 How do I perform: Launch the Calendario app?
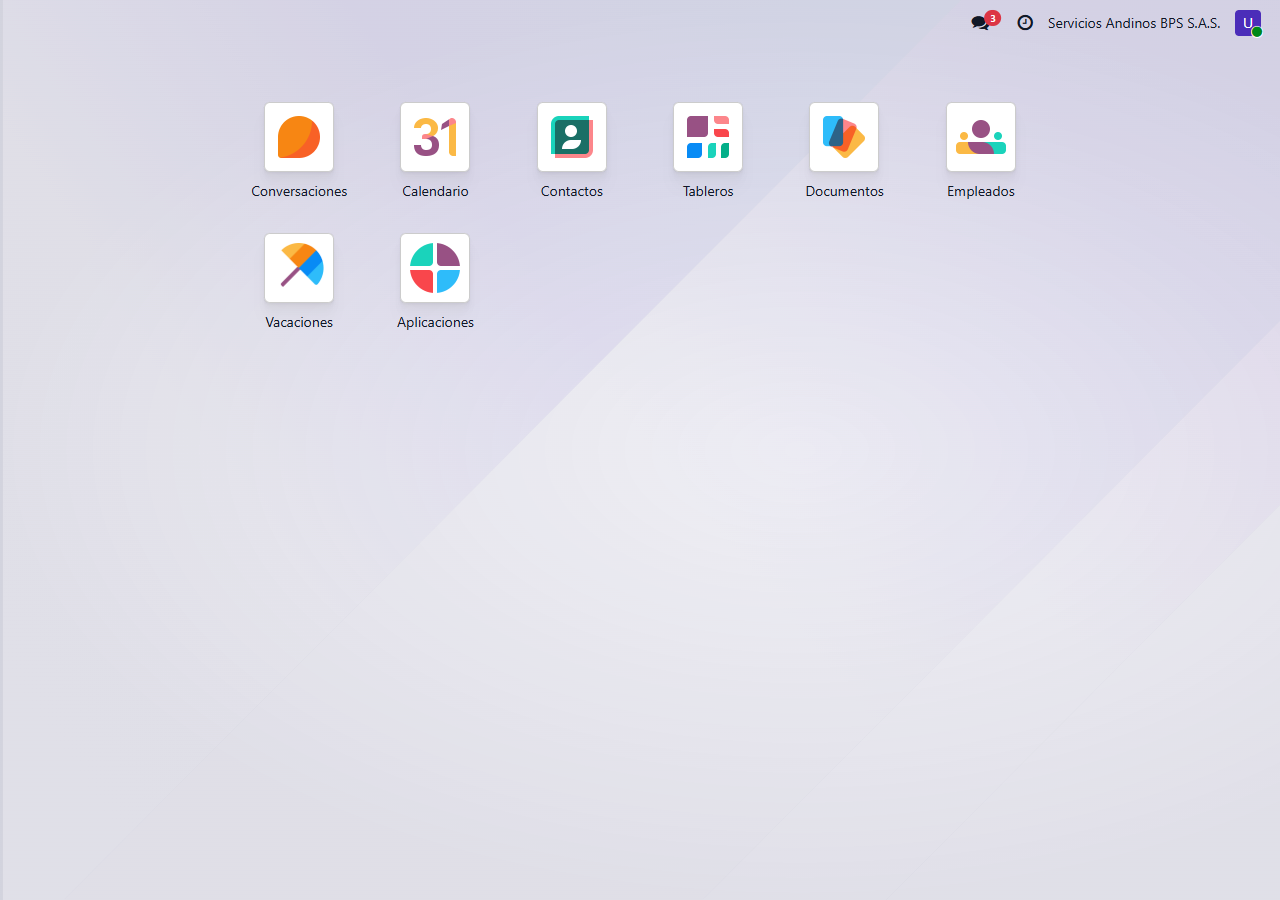pyautogui.click(x=435, y=137)
